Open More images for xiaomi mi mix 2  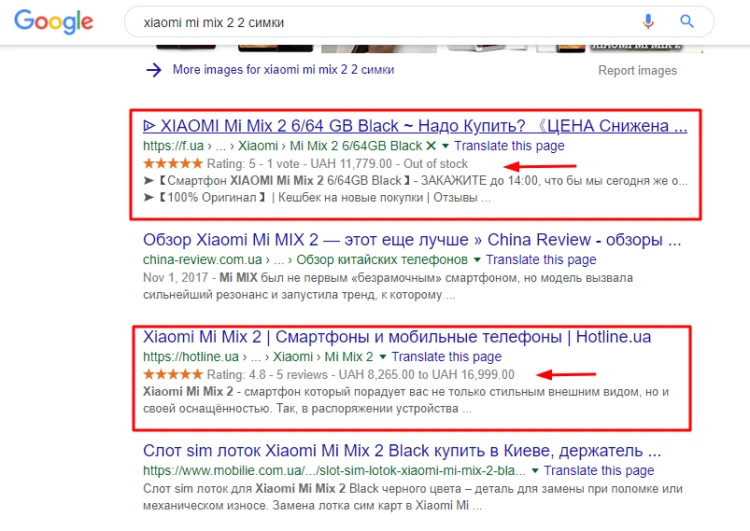tap(283, 70)
